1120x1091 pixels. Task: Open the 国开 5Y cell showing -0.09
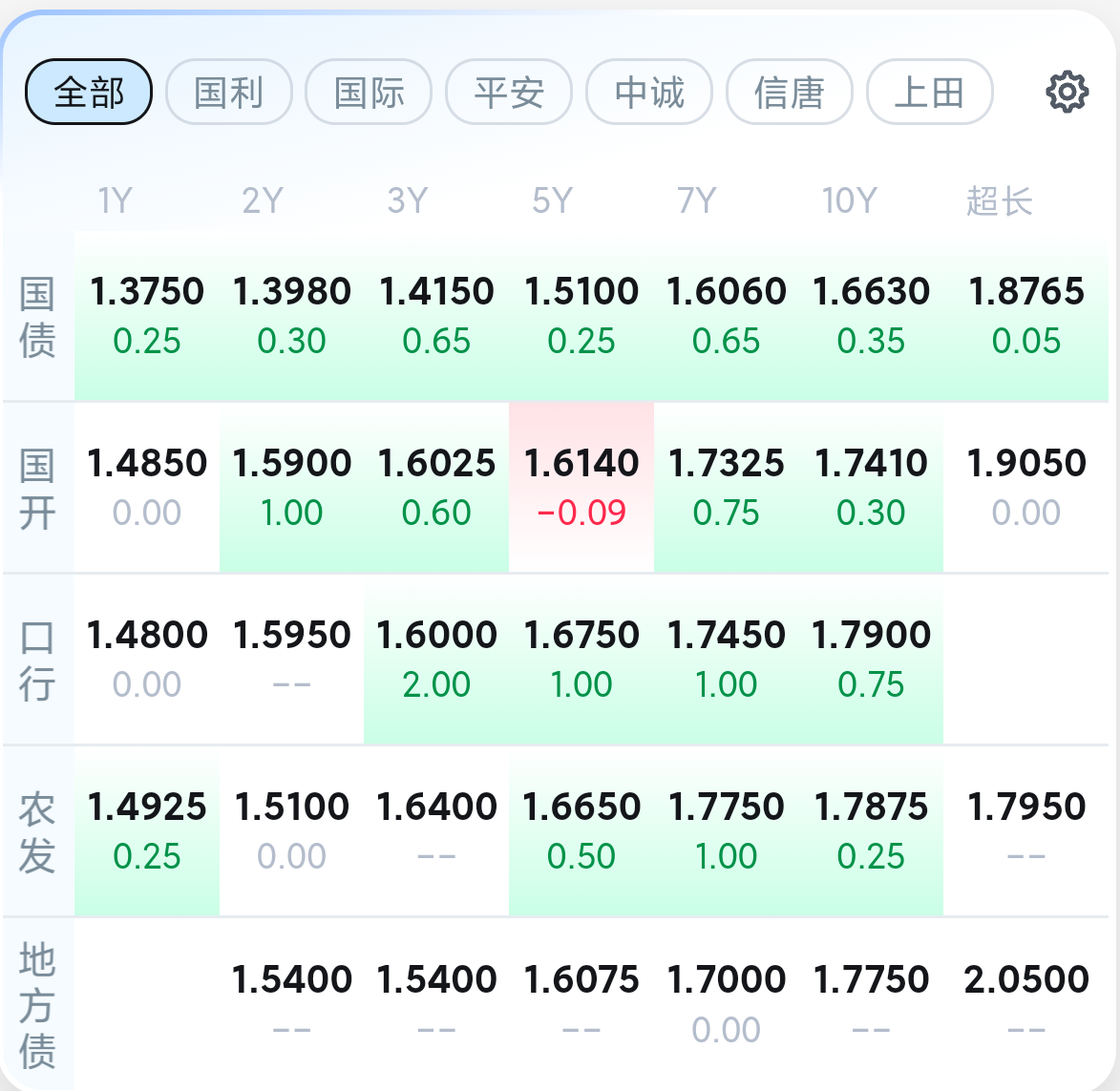[x=581, y=488]
